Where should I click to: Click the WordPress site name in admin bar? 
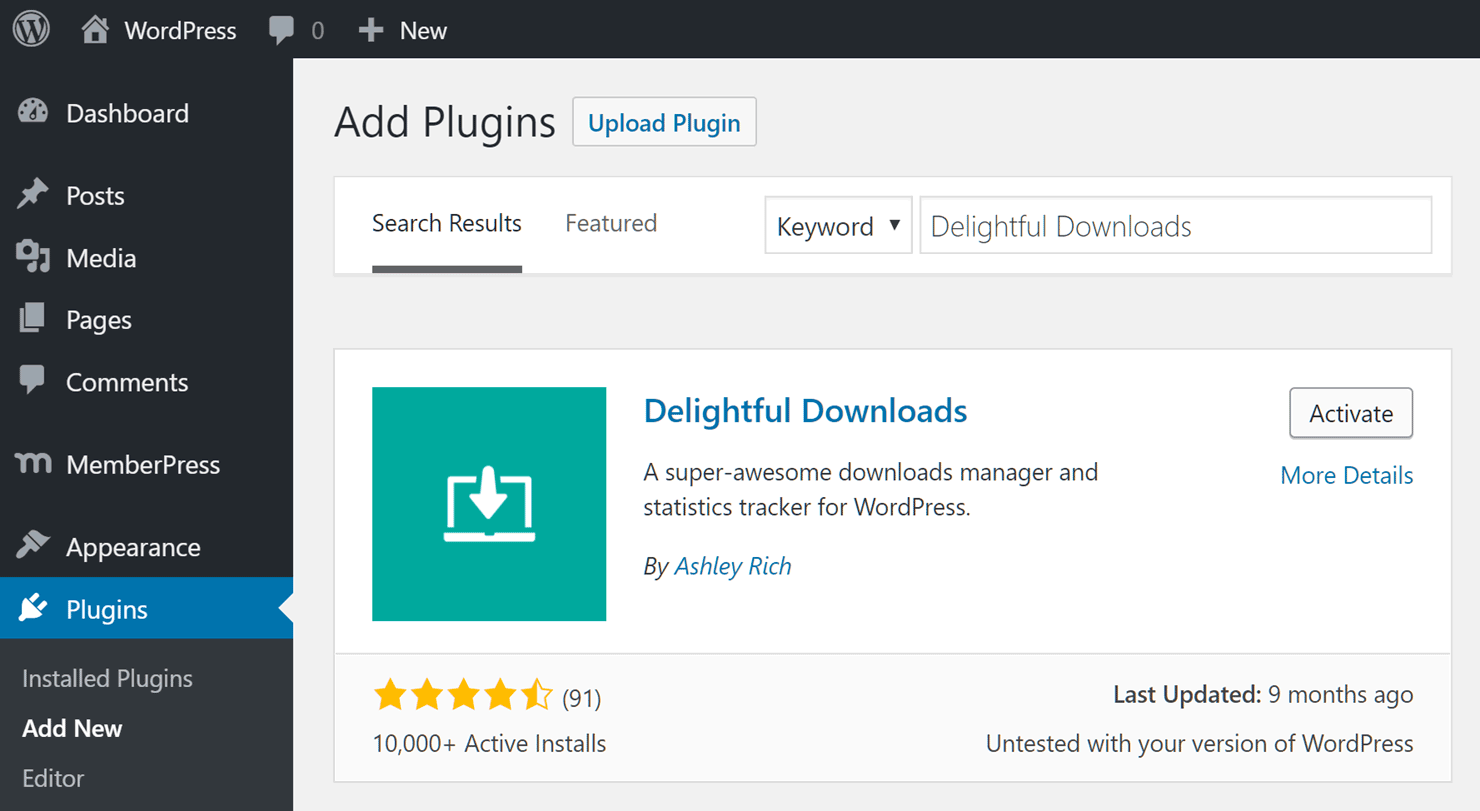180,31
